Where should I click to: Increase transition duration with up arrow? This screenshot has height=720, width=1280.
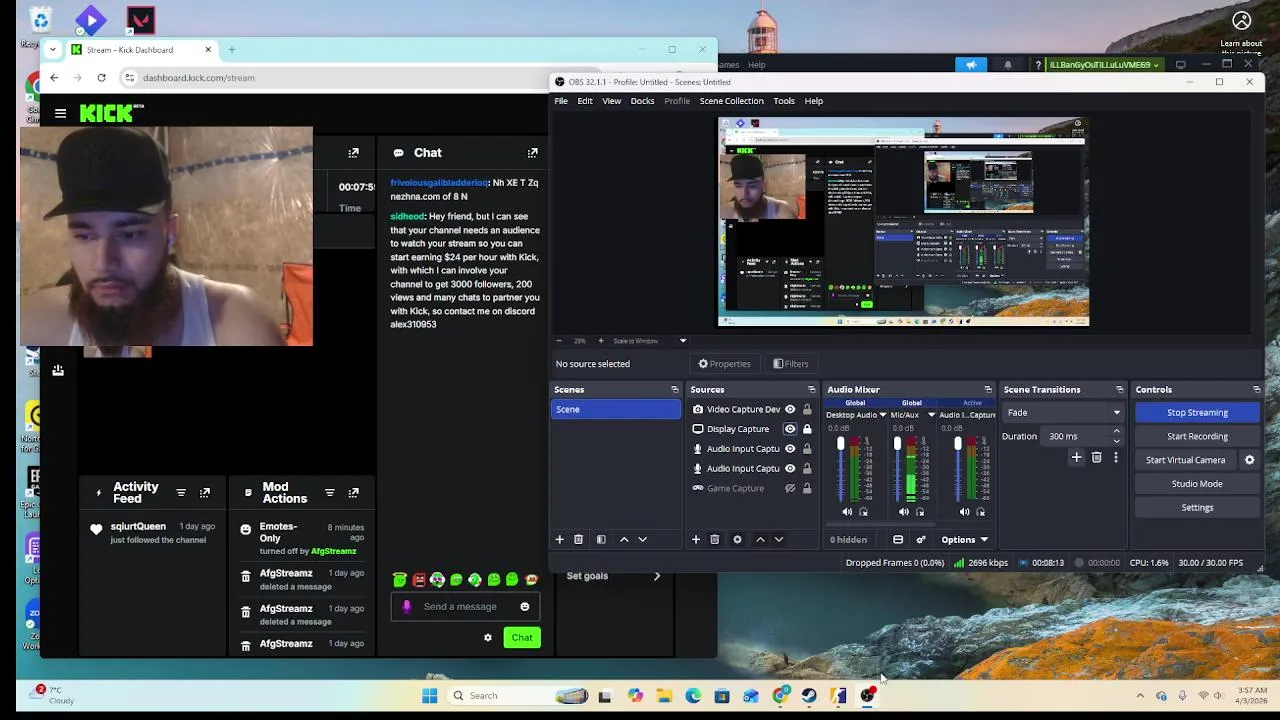1116,432
